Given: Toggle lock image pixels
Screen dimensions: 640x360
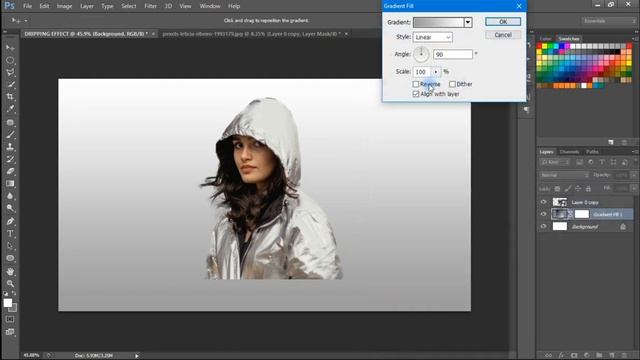Looking at the screenshot, I should pos(568,189).
